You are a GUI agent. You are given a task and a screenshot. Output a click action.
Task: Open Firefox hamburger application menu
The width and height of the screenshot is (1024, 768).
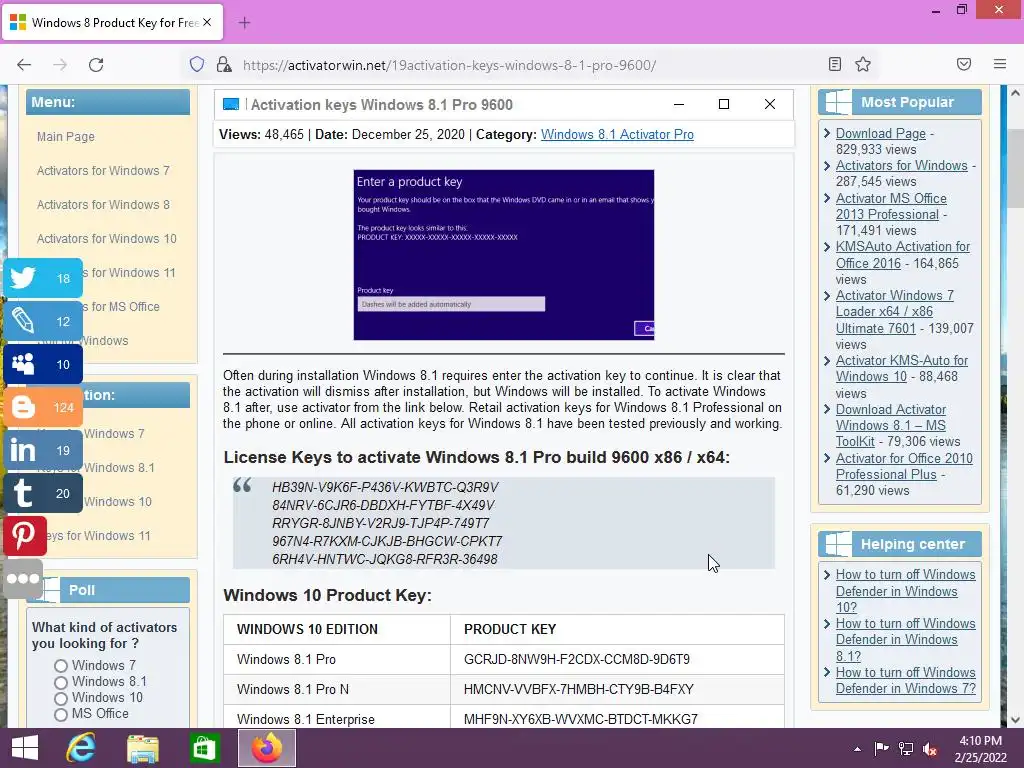pos(1000,64)
